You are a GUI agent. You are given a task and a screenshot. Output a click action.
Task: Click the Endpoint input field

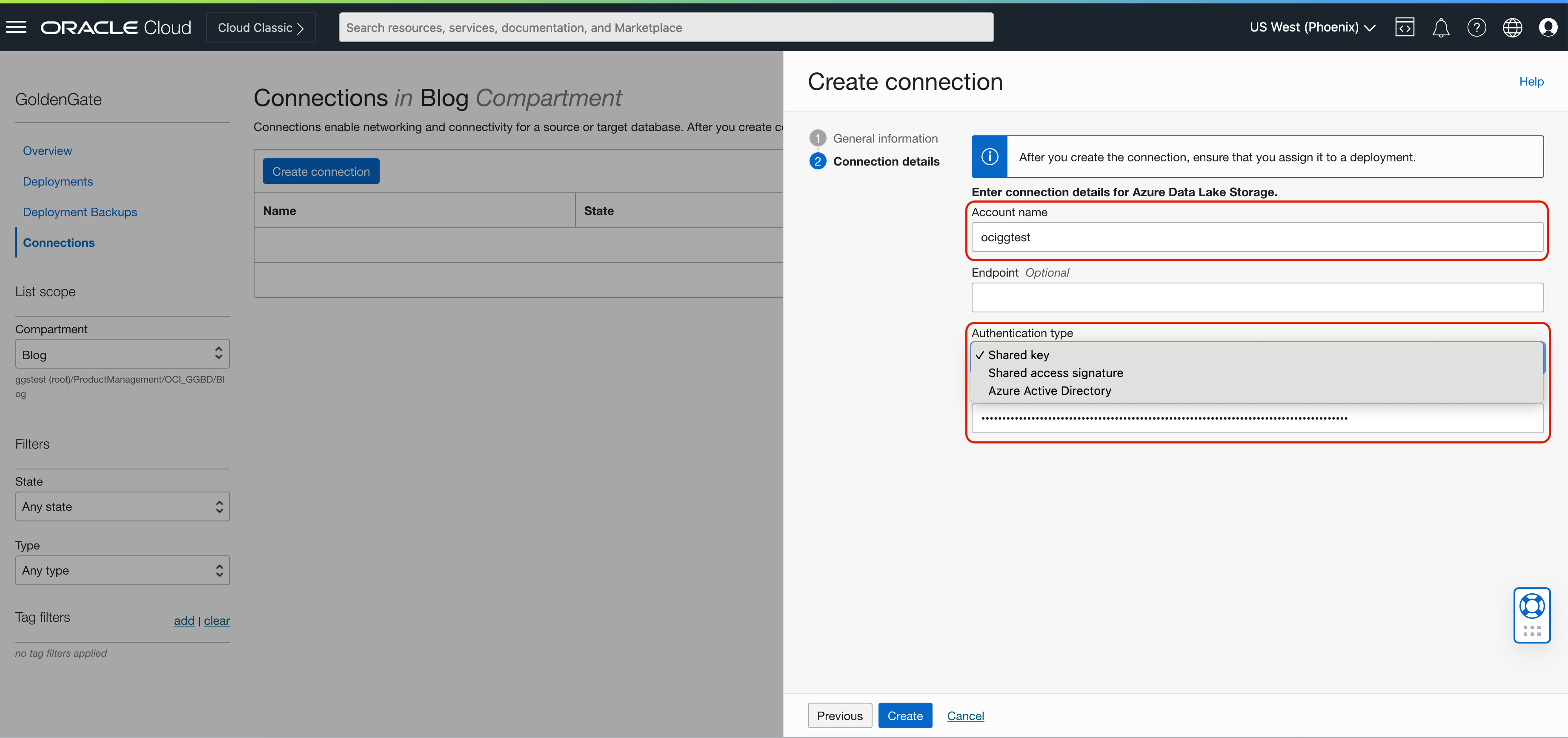pos(1257,298)
